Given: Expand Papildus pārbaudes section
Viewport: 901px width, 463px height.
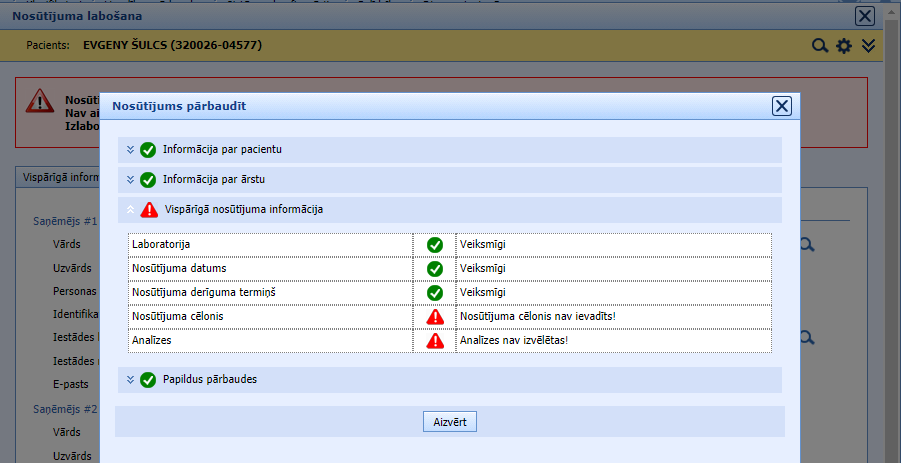Looking at the screenshot, I should click(x=130, y=380).
